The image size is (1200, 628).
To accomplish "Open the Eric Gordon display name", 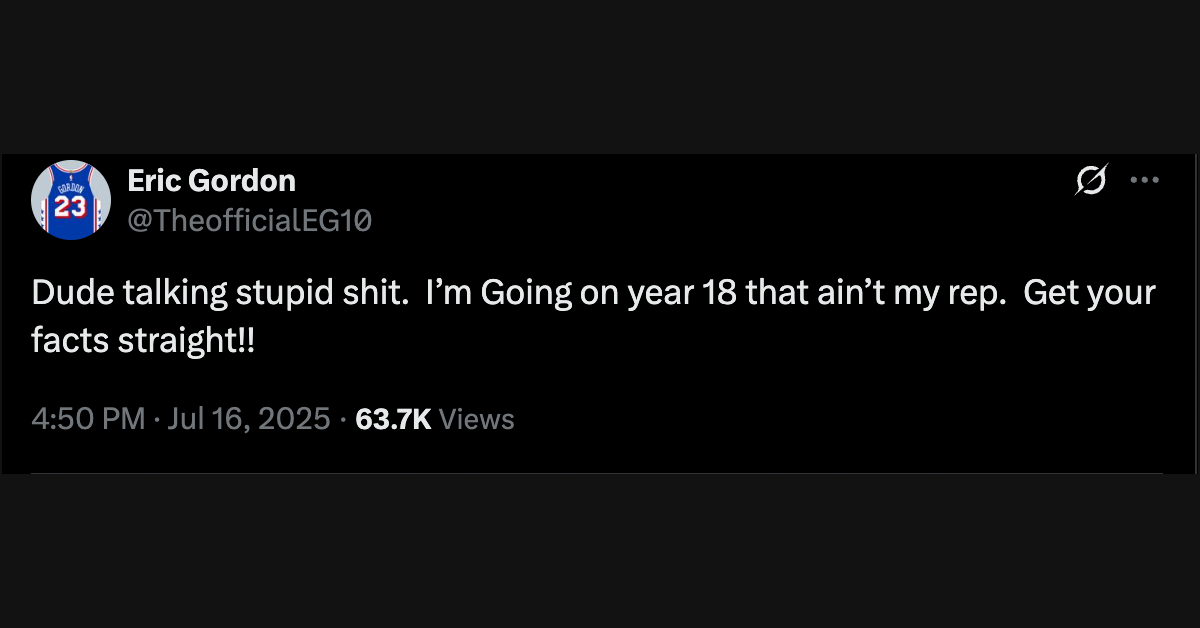I will click(211, 181).
